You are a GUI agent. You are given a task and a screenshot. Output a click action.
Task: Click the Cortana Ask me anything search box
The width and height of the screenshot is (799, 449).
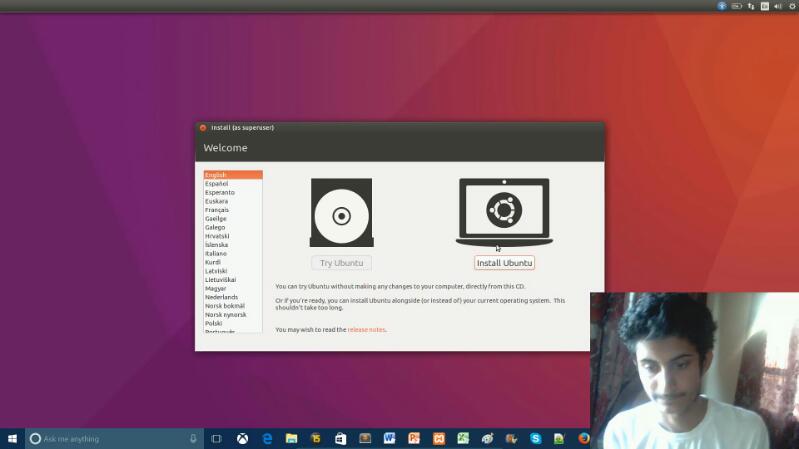click(114, 438)
